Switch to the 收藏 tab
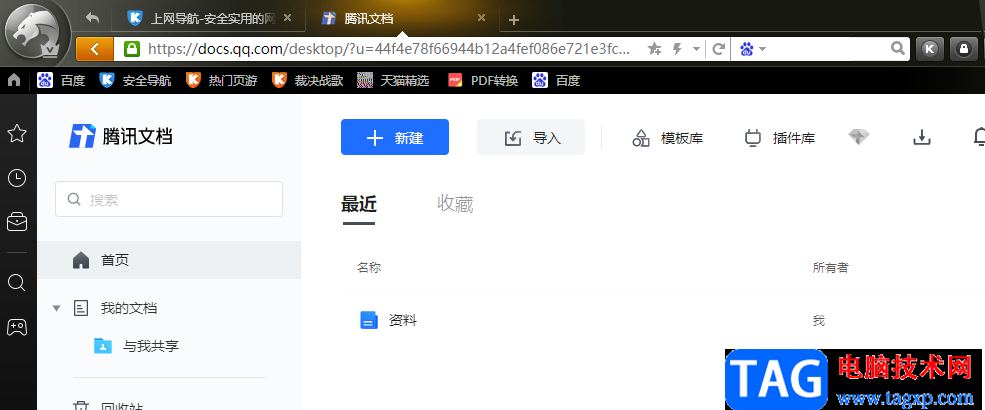Viewport: 985px width, 410px height. [455, 204]
